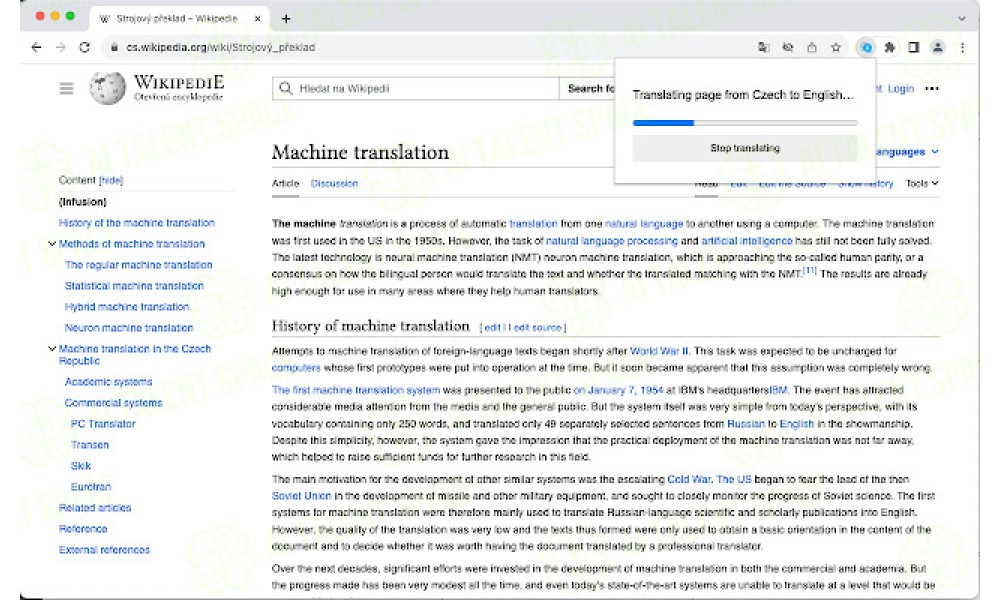Switch to the Discussion tab

334,183
